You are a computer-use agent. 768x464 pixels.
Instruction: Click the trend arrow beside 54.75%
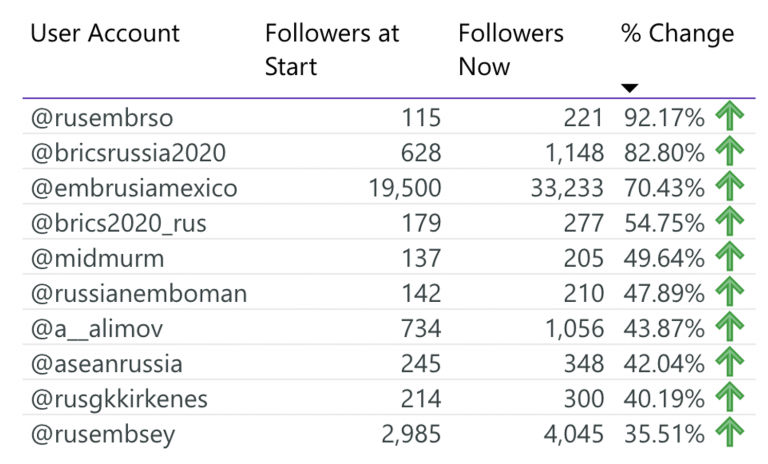(x=729, y=221)
